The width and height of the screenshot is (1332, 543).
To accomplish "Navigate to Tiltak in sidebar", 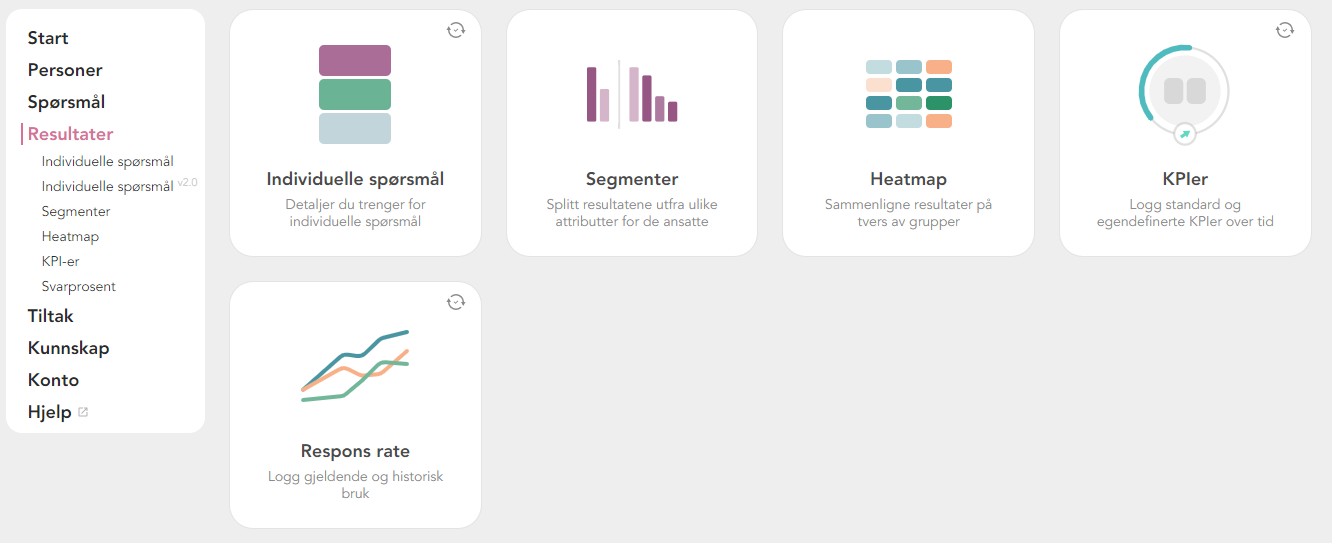I will point(50,316).
